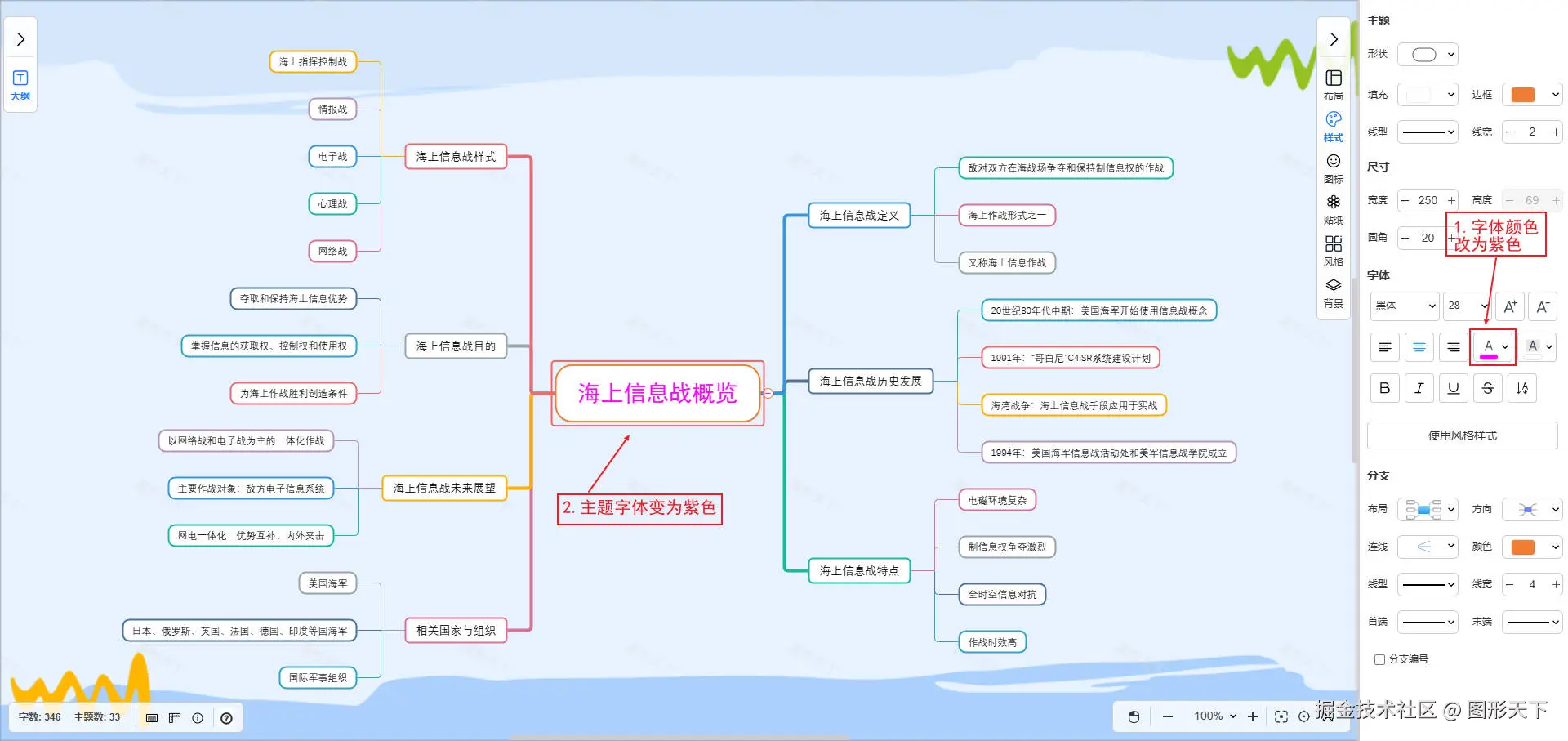Collapse the central topic's right branch toggle
Viewport: 1568px width, 741px height.
tap(768, 394)
